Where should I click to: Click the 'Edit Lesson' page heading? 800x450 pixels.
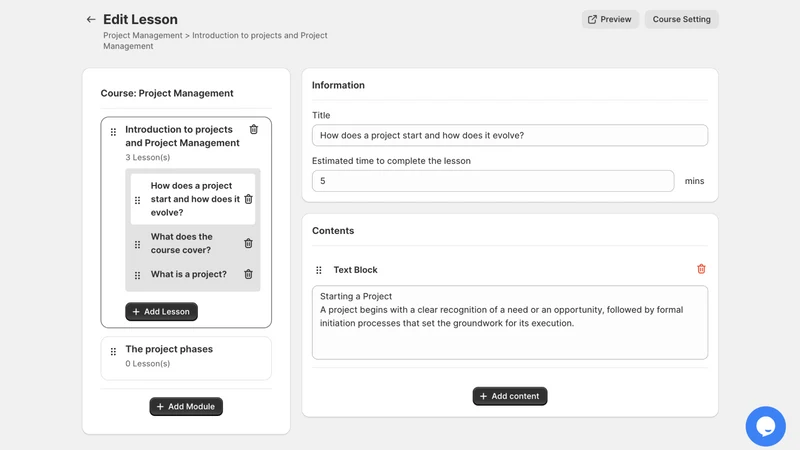(140, 19)
